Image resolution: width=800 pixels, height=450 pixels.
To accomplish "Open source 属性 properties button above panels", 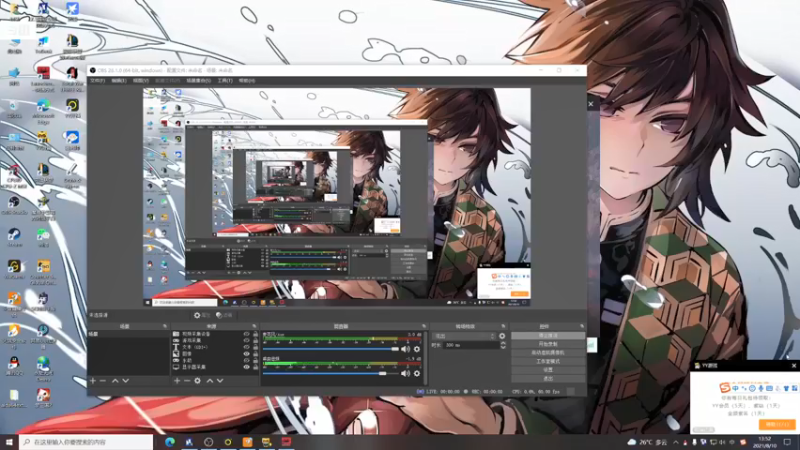I will tap(202, 315).
